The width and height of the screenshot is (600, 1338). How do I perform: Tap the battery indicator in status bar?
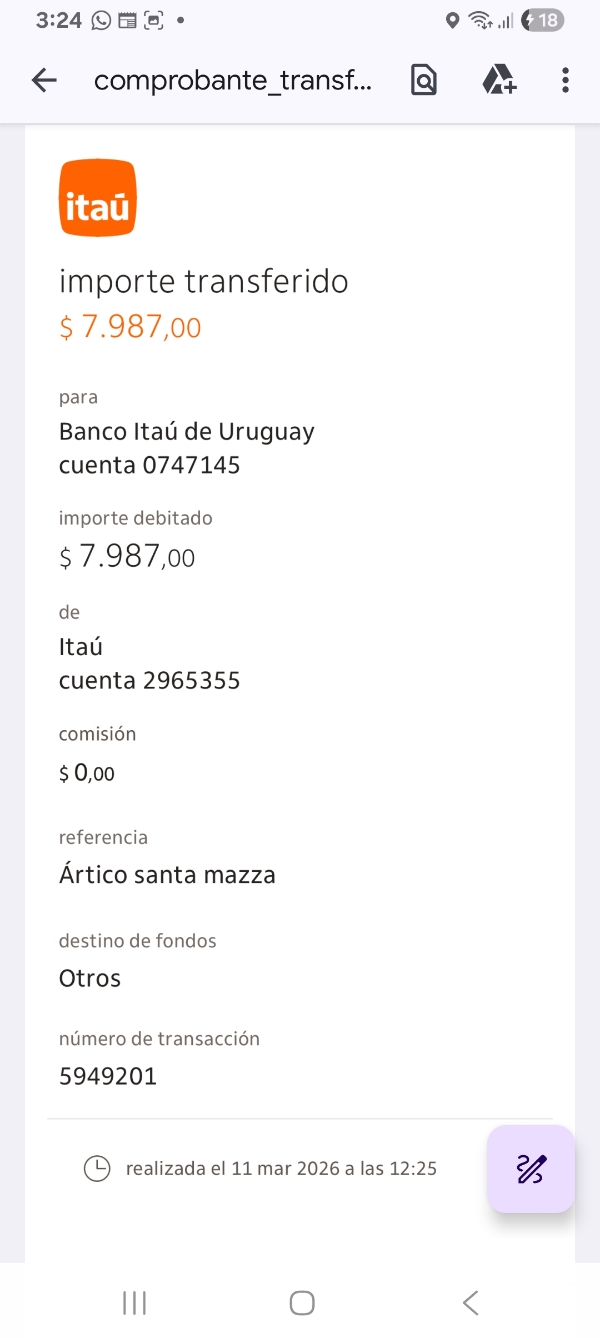coord(543,20)
